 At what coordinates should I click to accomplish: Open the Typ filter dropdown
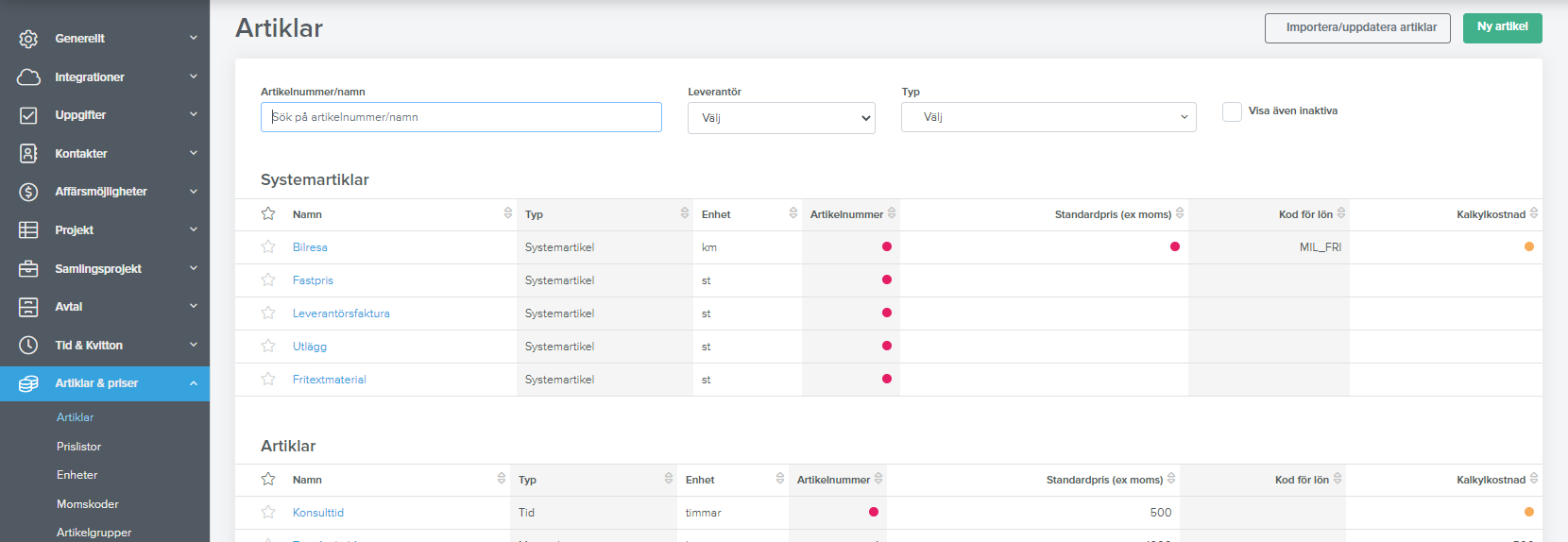click(x=1048, y=117)
